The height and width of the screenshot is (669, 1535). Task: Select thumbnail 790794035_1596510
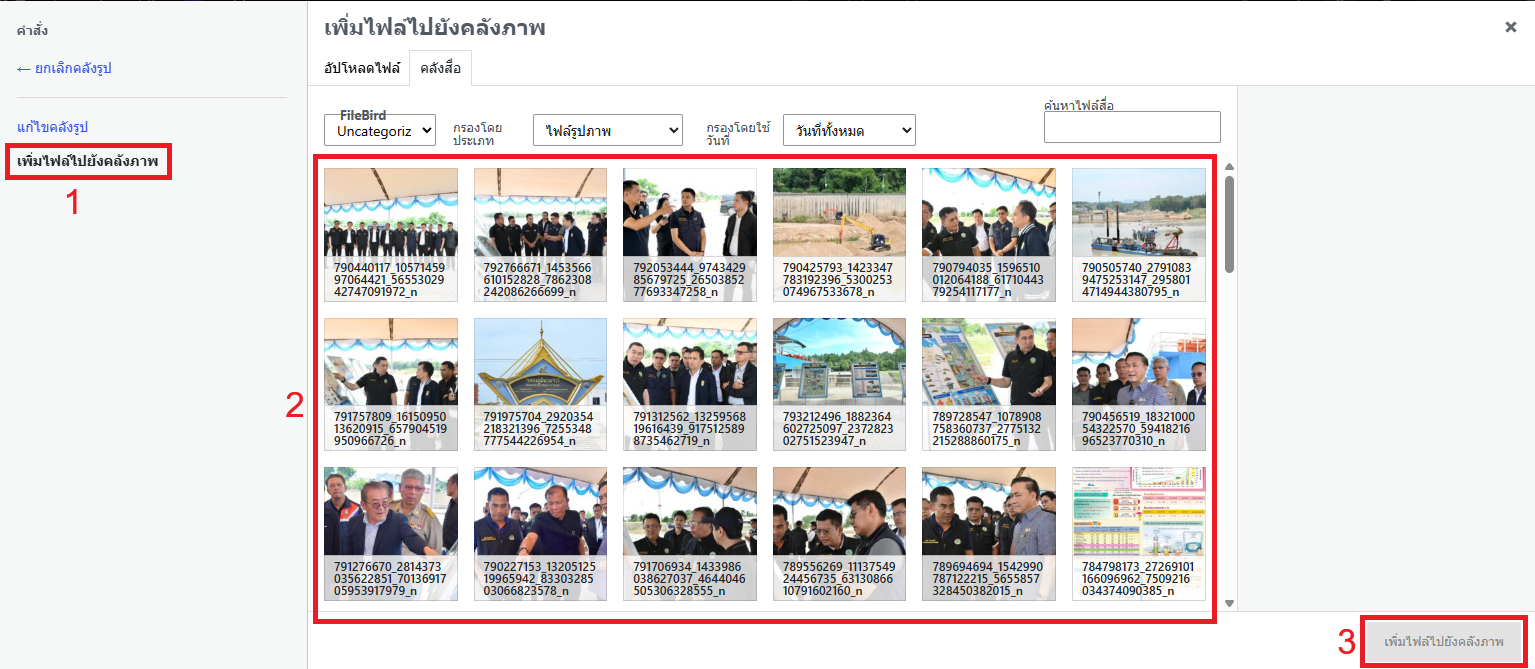tap(989, 234)
